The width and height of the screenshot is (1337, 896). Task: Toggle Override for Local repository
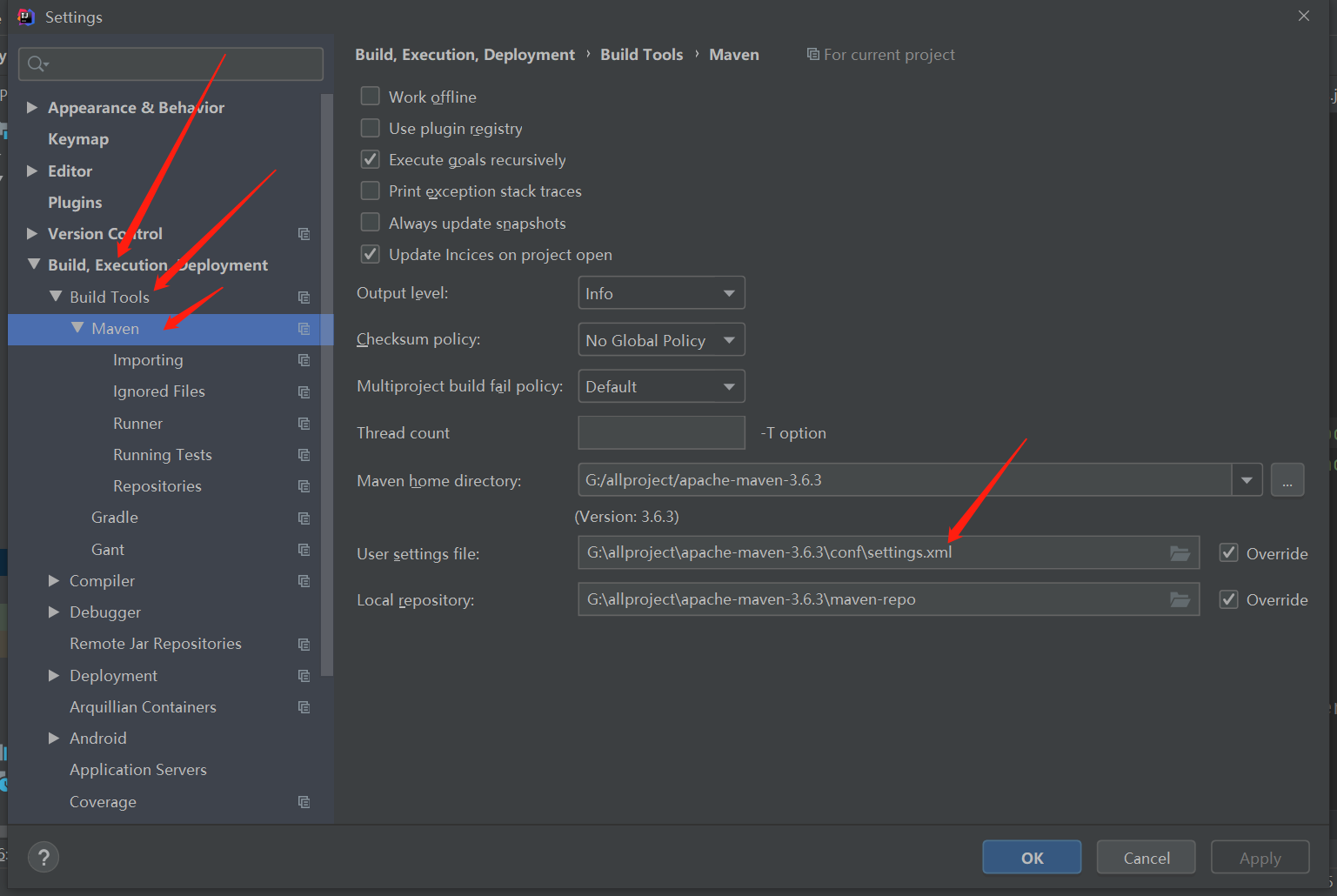coord(1228,599)
